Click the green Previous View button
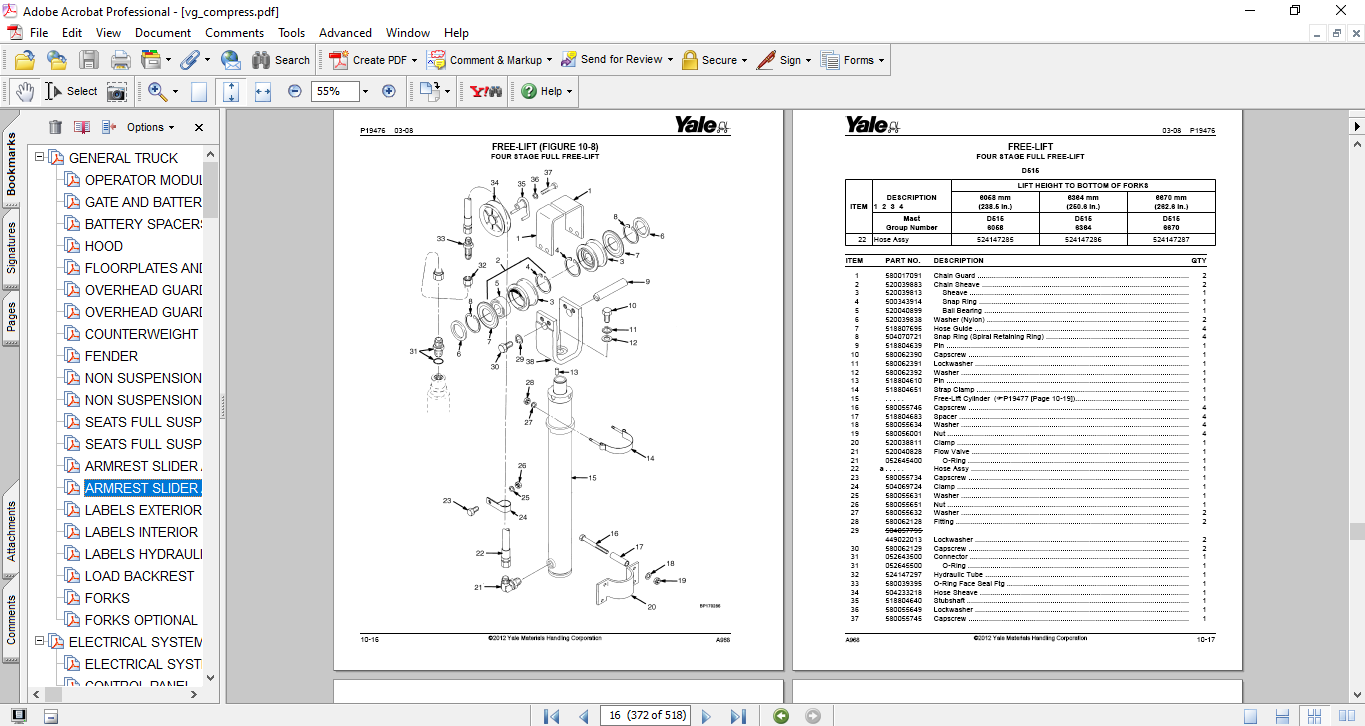Screen dimensions: 1365x726 tap(781, 716)
